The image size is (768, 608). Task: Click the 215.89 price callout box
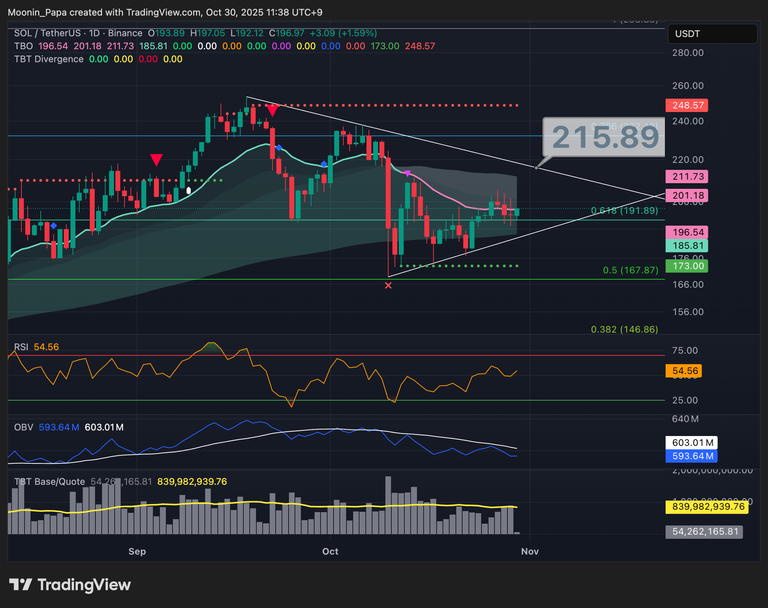pos(603,138)
